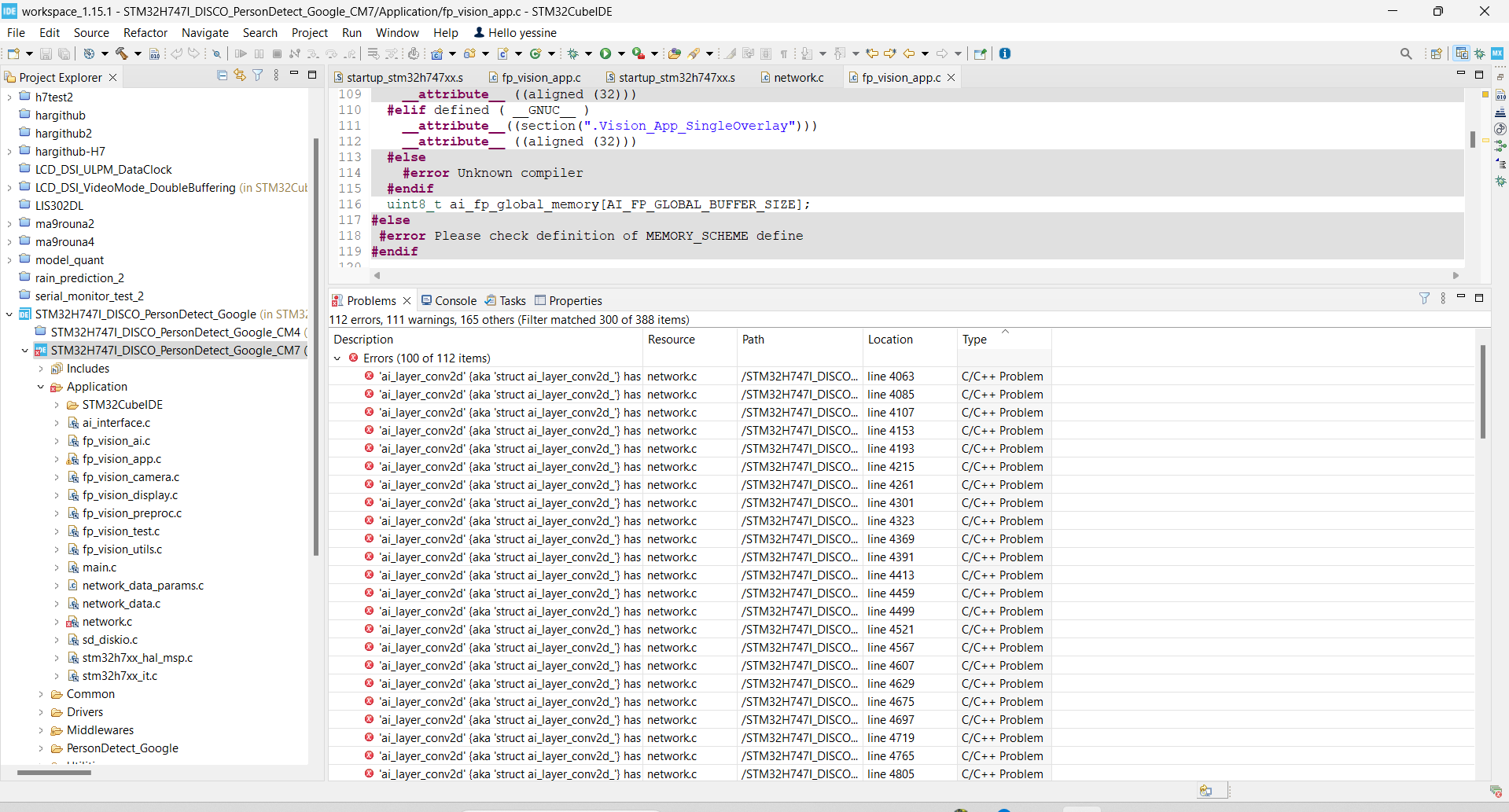Viewport: 1509px width, 812px height.
Task: Switch to the Debug perspective button
Action: click(1480, 53)
